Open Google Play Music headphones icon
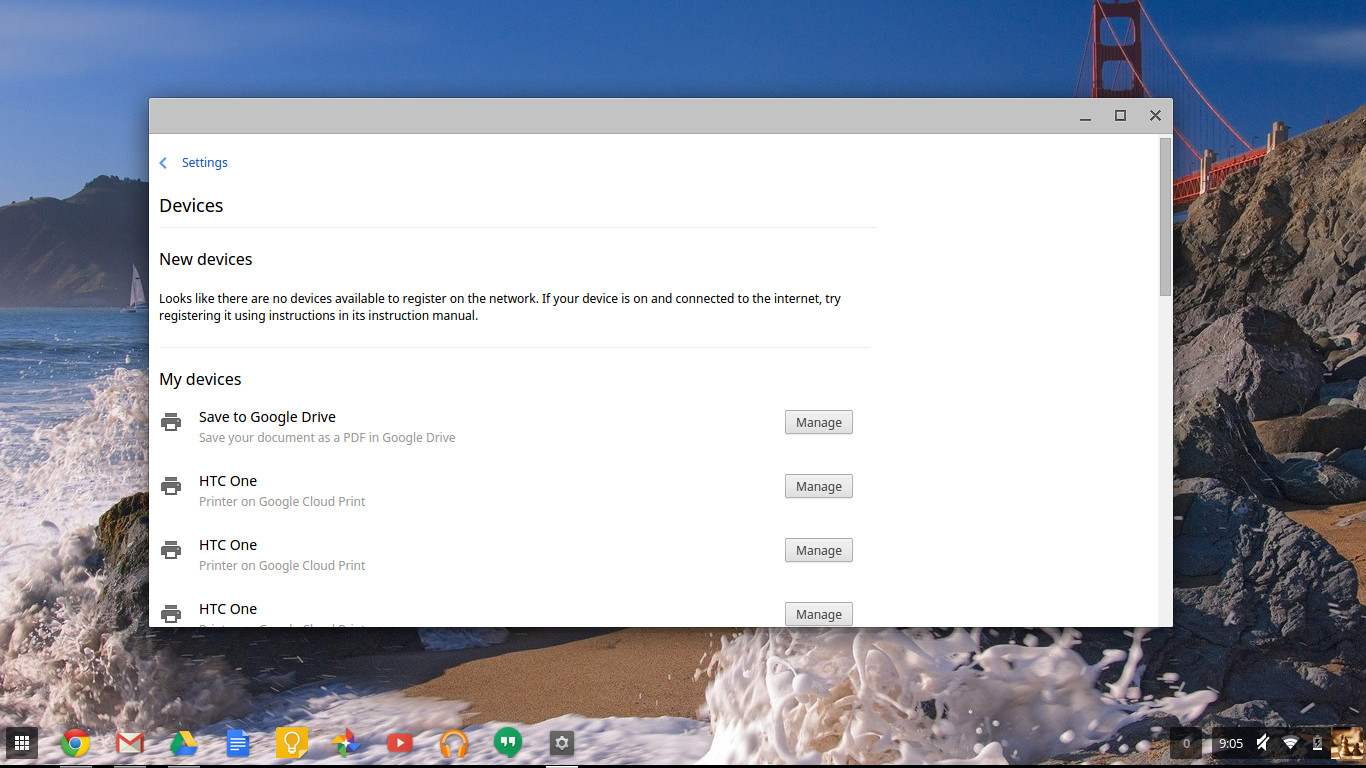This screenshot has width=1366, height=768. tap(454, 743)
